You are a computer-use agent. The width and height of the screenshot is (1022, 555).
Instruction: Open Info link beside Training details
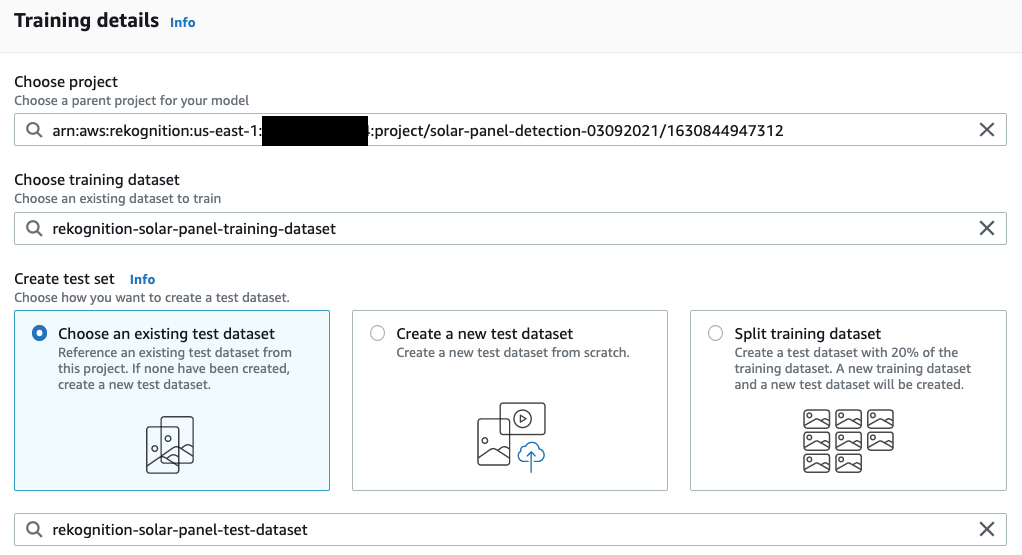(182, 22)
